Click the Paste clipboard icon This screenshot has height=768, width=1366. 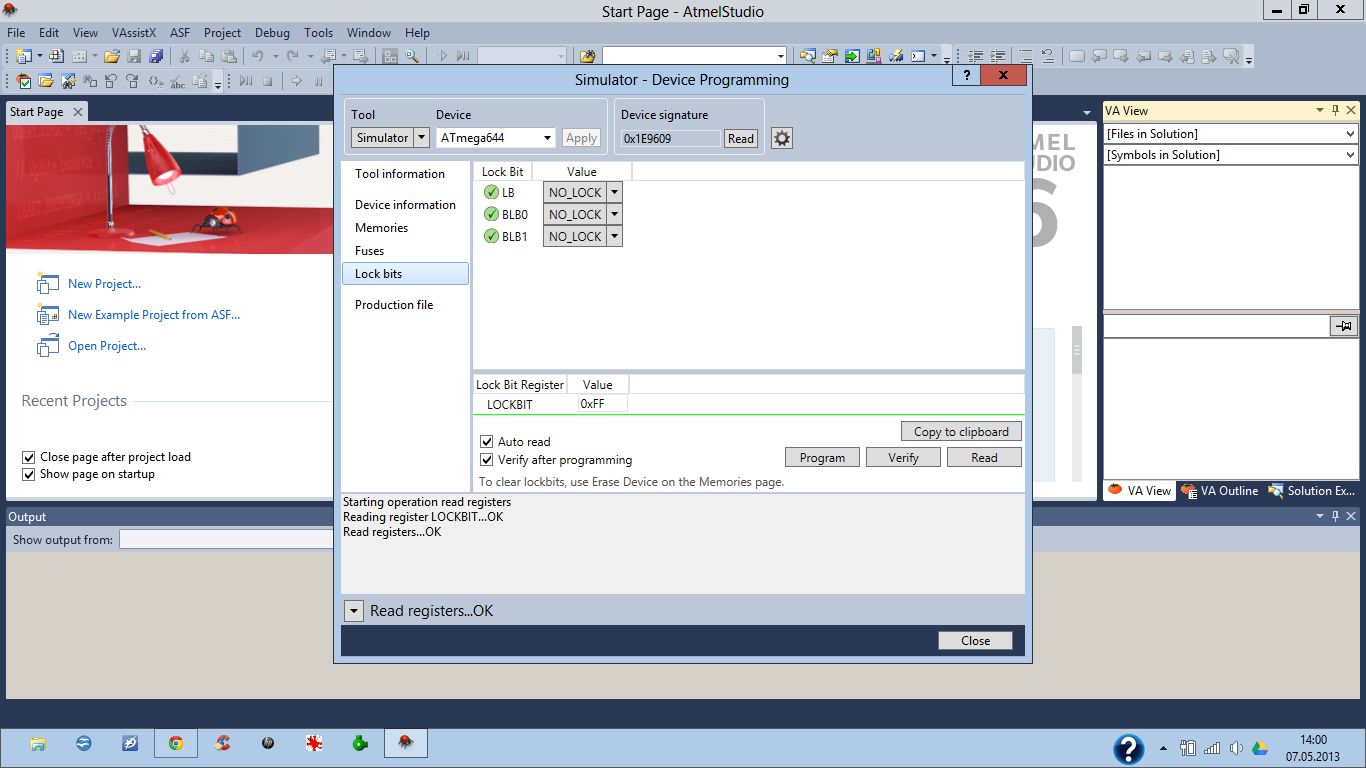coord(229,56)
